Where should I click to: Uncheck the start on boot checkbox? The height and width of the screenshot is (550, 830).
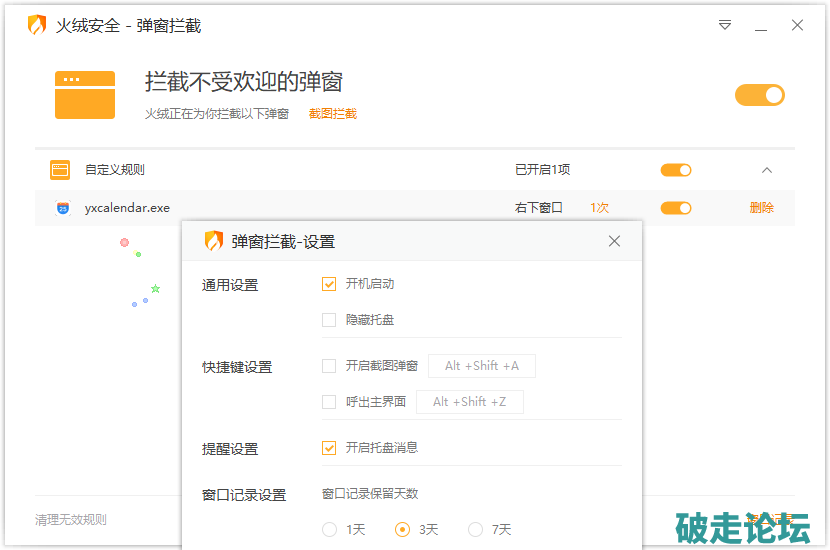tap(329, 284)
